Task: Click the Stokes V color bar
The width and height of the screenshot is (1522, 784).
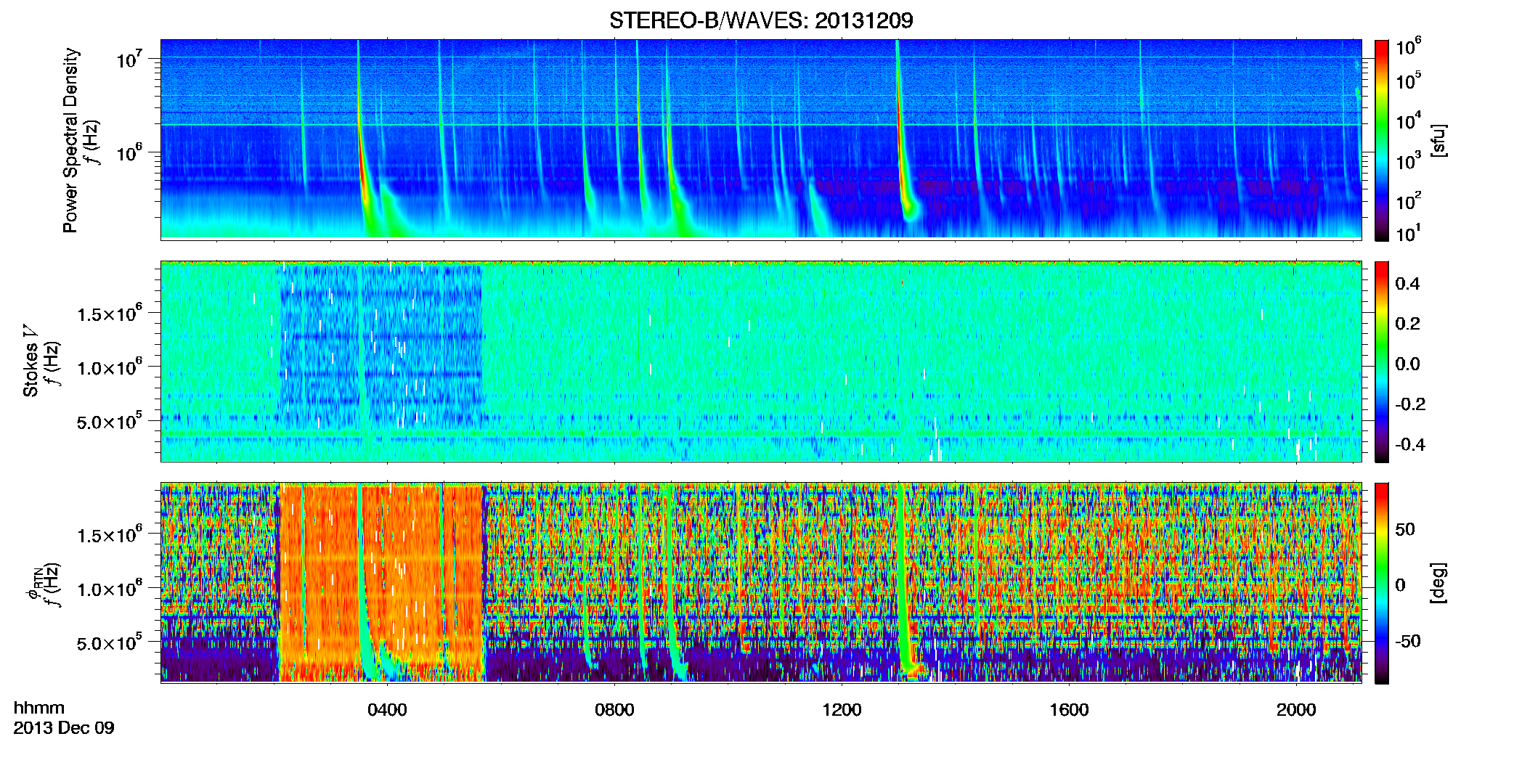Action: pyautogui.click(x=1382, y=362)
